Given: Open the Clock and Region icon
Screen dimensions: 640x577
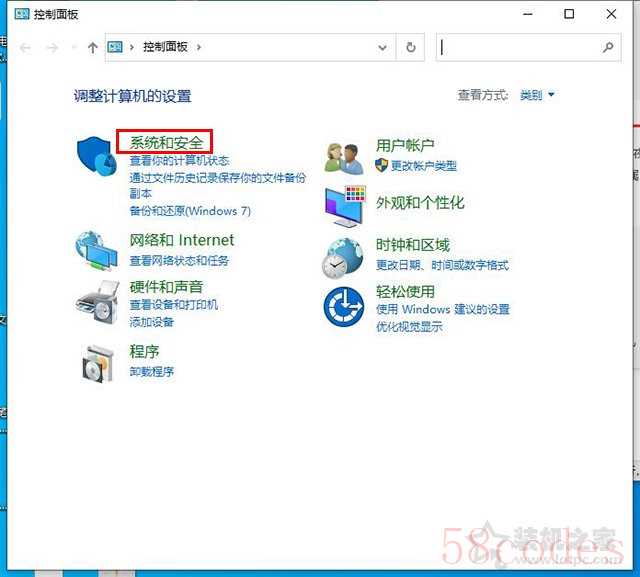Looking at the screenshot, I should click(344, 257).
